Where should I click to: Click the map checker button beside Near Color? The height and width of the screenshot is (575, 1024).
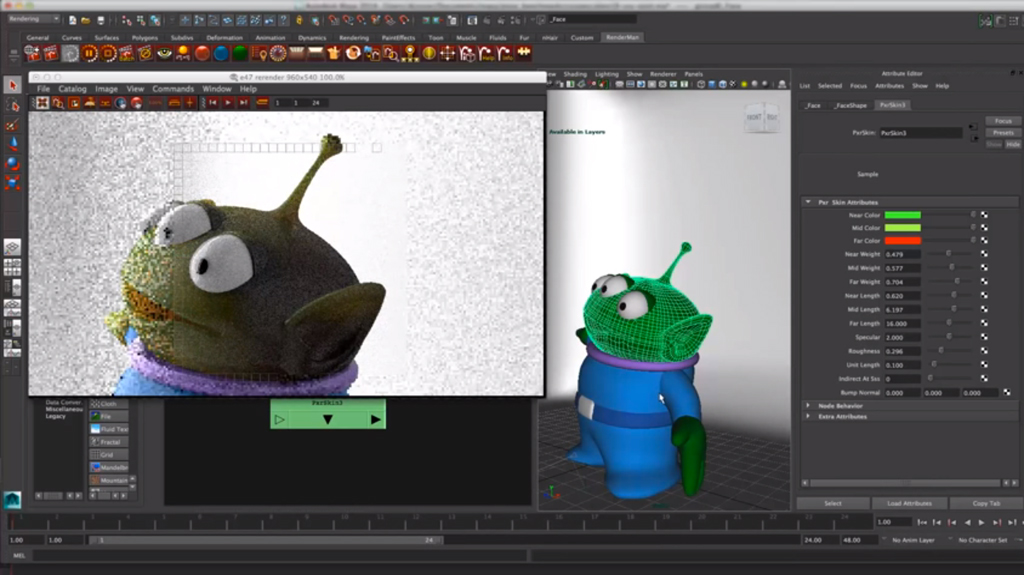tap(984, 214)
